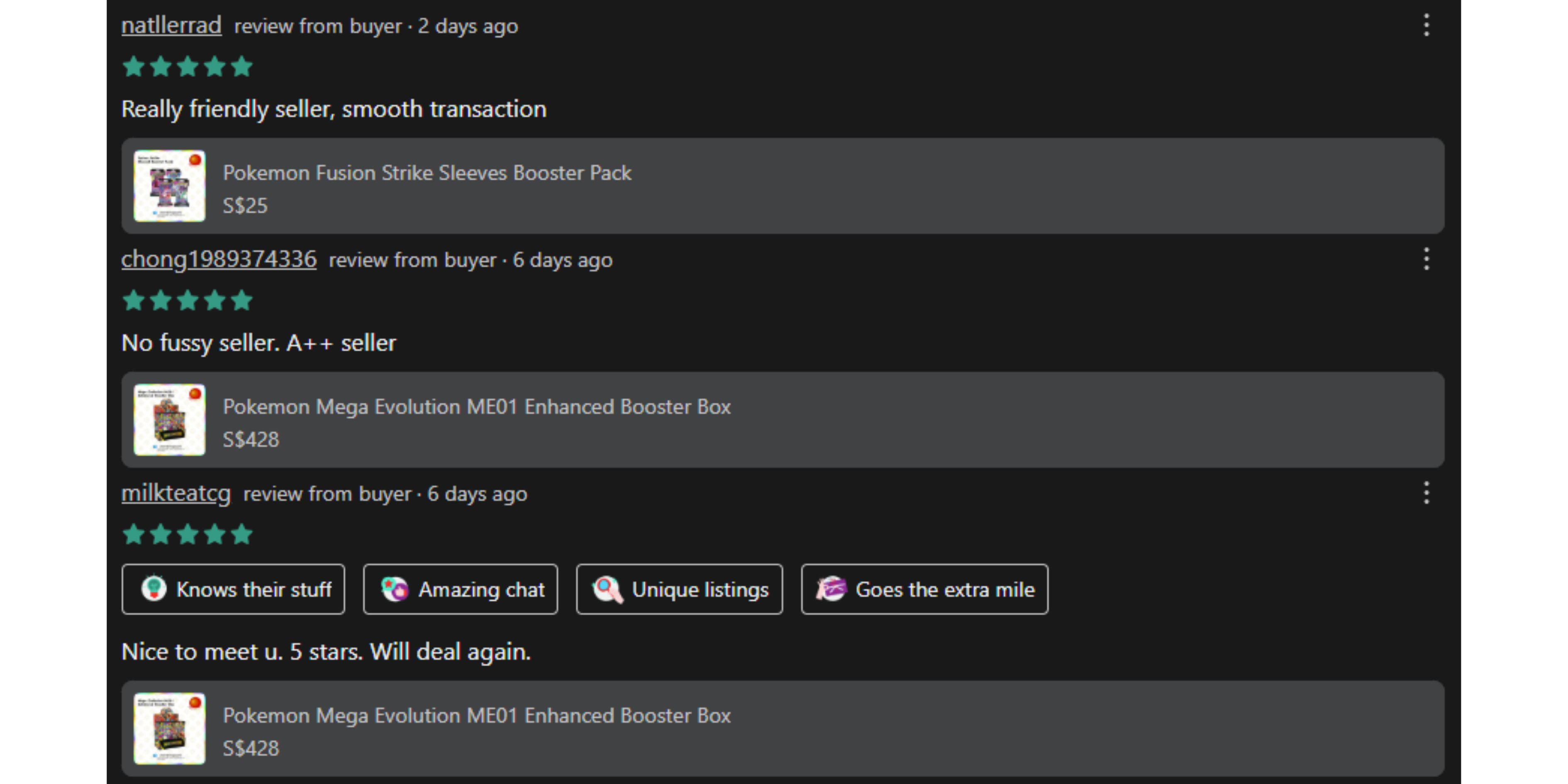The width and height of the screenshot is (1568, 784).
Task: Click chong1989374336's five-star rating
Action: [187, 300]
